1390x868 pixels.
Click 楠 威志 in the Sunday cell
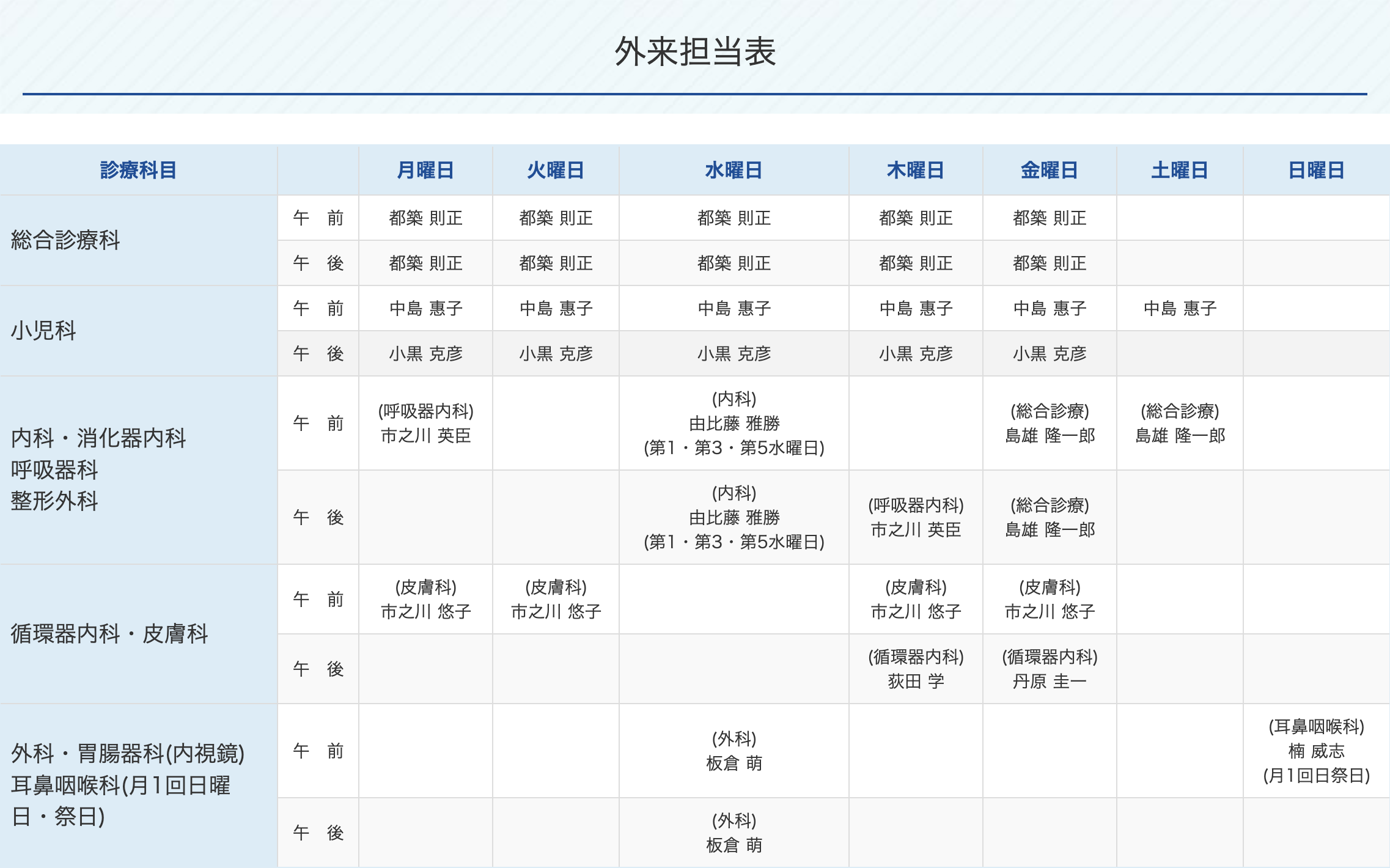click(1316, 751)
